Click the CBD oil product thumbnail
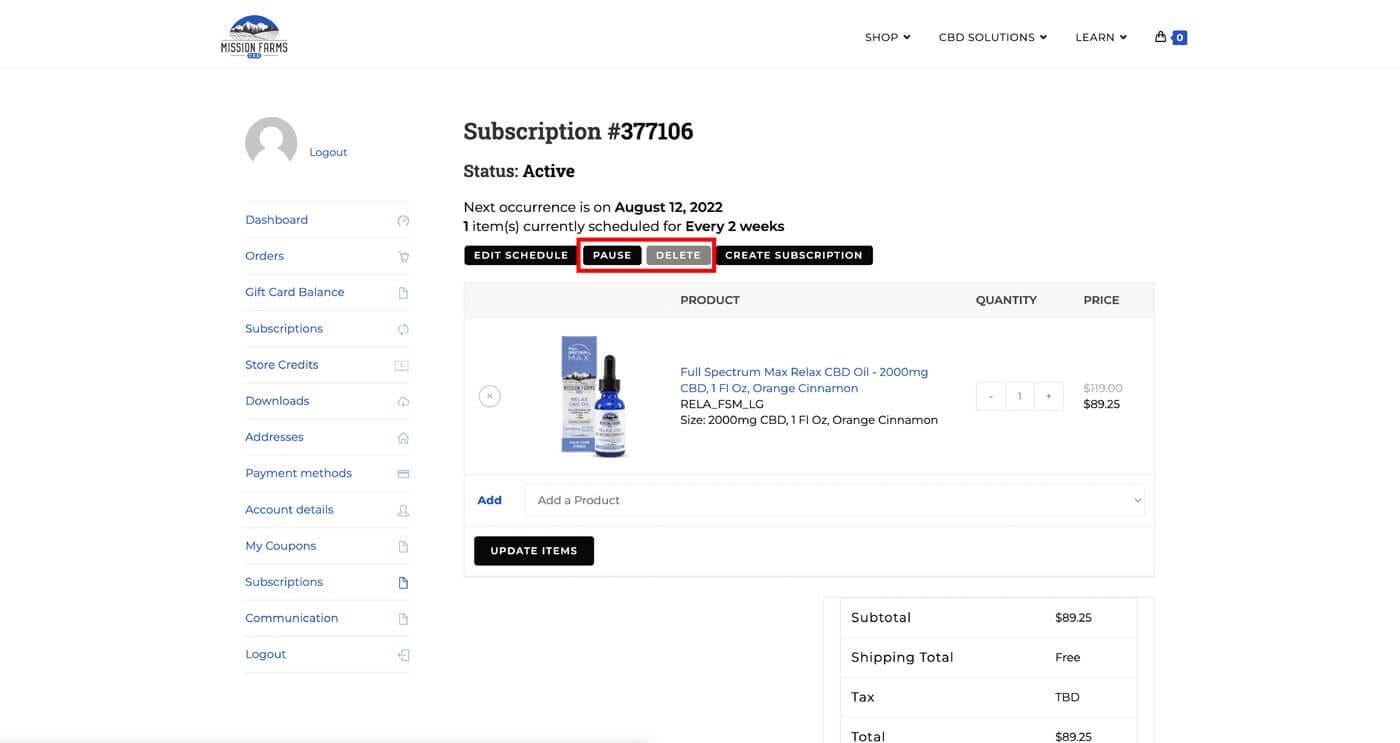 coord(593,396)
